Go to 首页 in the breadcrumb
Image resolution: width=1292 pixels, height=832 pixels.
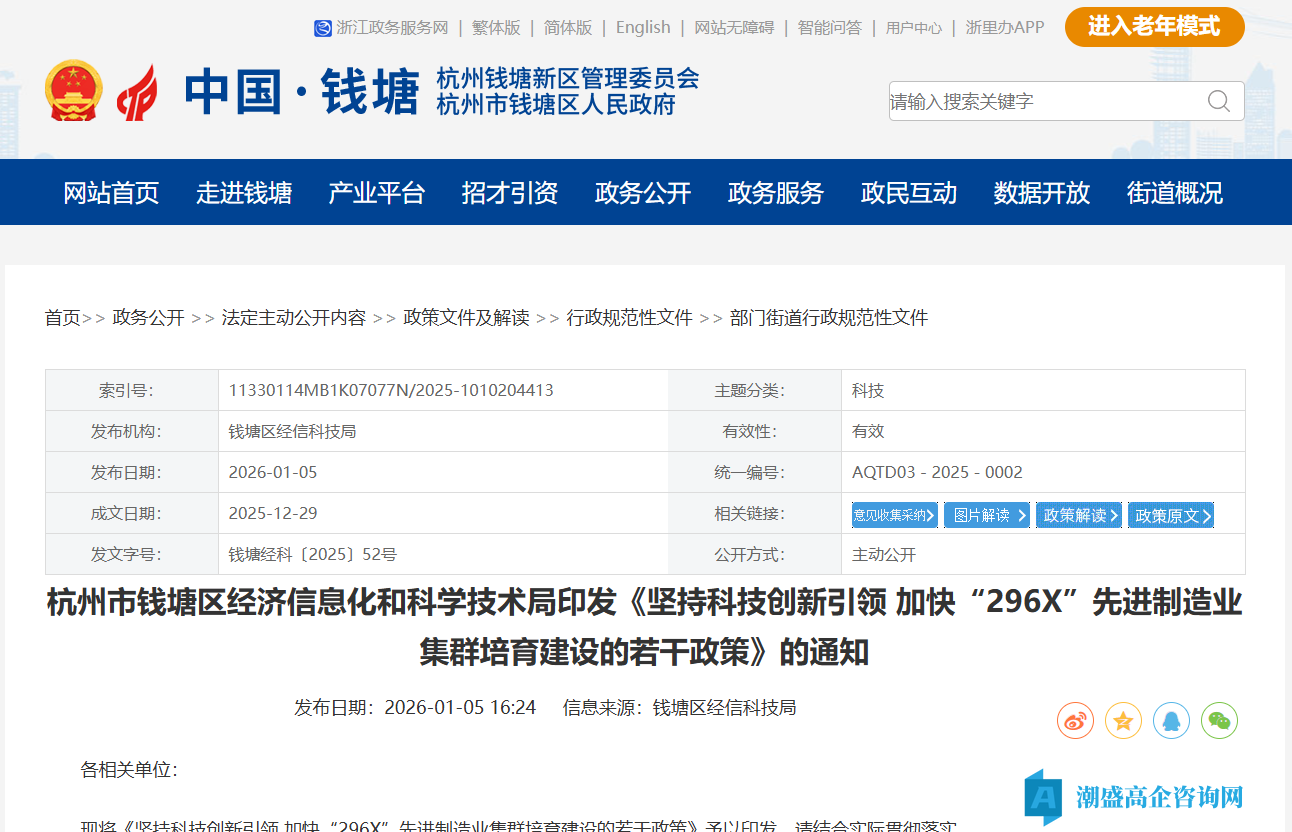coord(62,318)
